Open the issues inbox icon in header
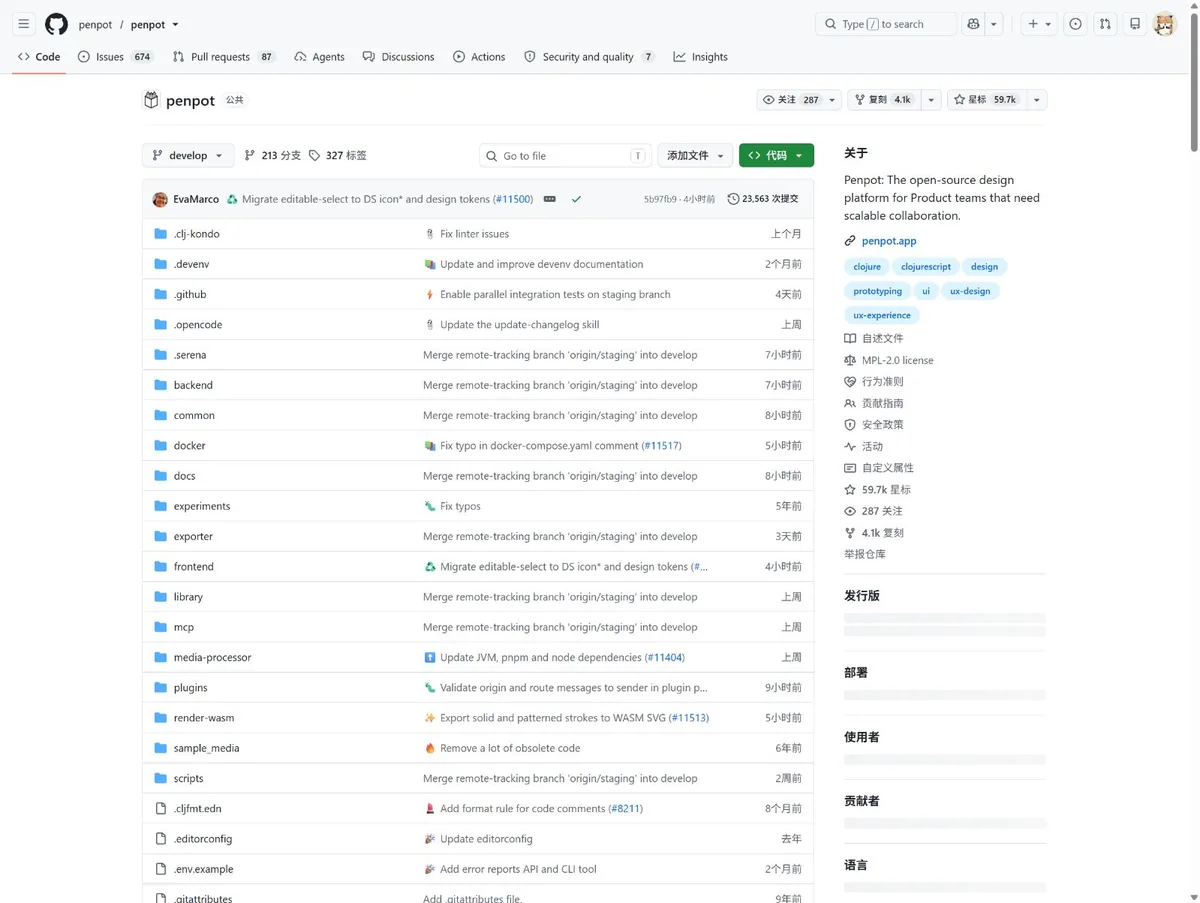The width and height of the screenshot is (1200, 903). click(x=1075, y=24)
